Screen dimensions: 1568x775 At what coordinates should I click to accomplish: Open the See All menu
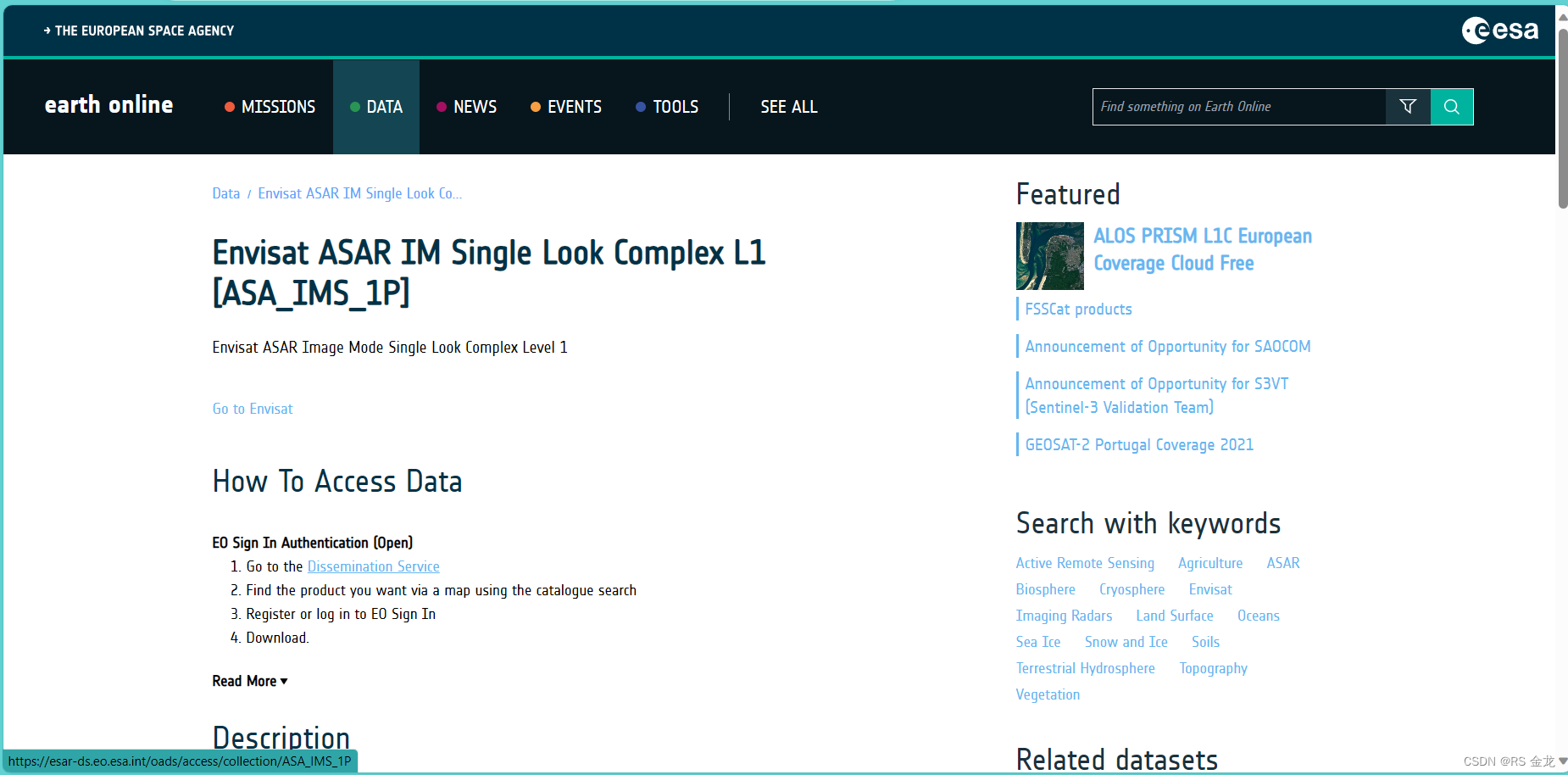click(789, 107)
